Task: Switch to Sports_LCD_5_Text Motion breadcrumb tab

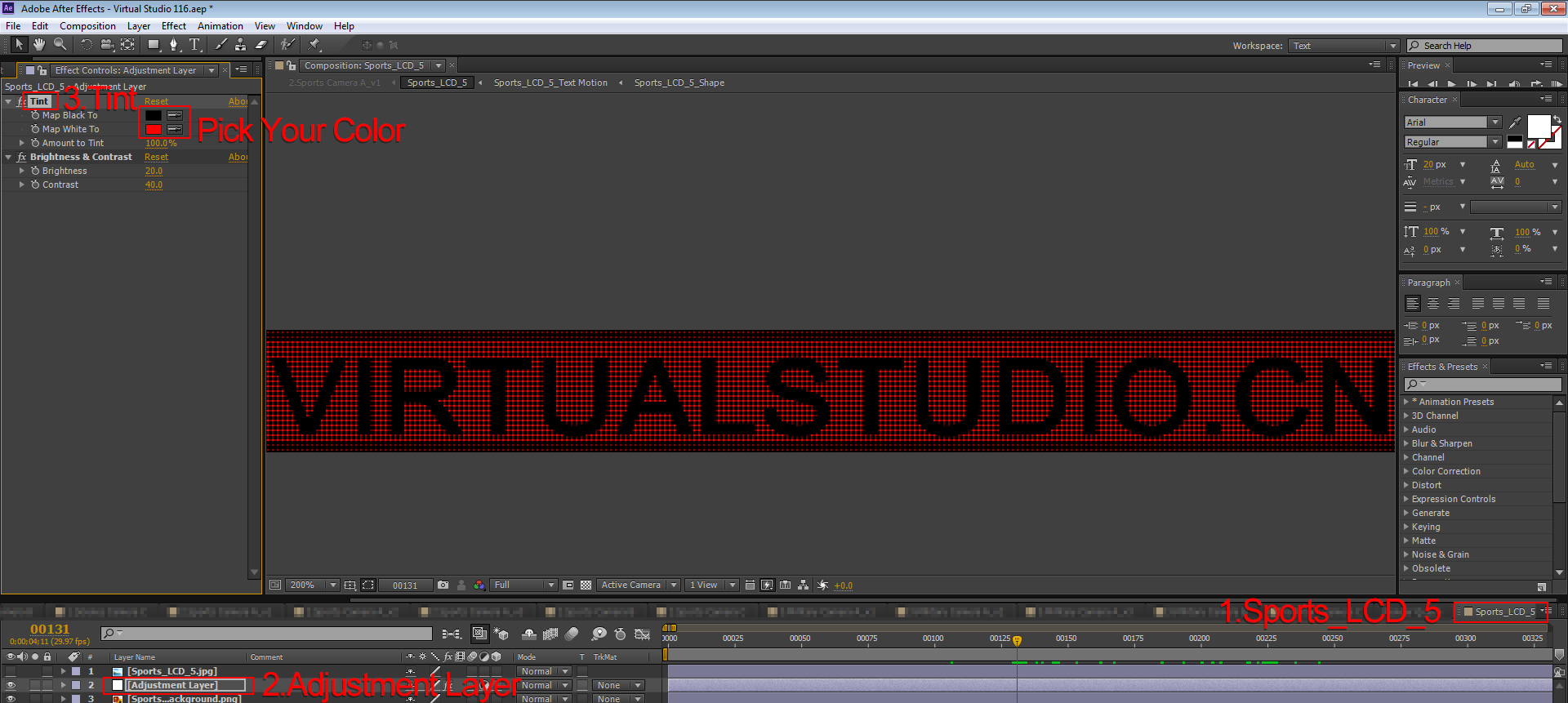Action: (550, 82)
